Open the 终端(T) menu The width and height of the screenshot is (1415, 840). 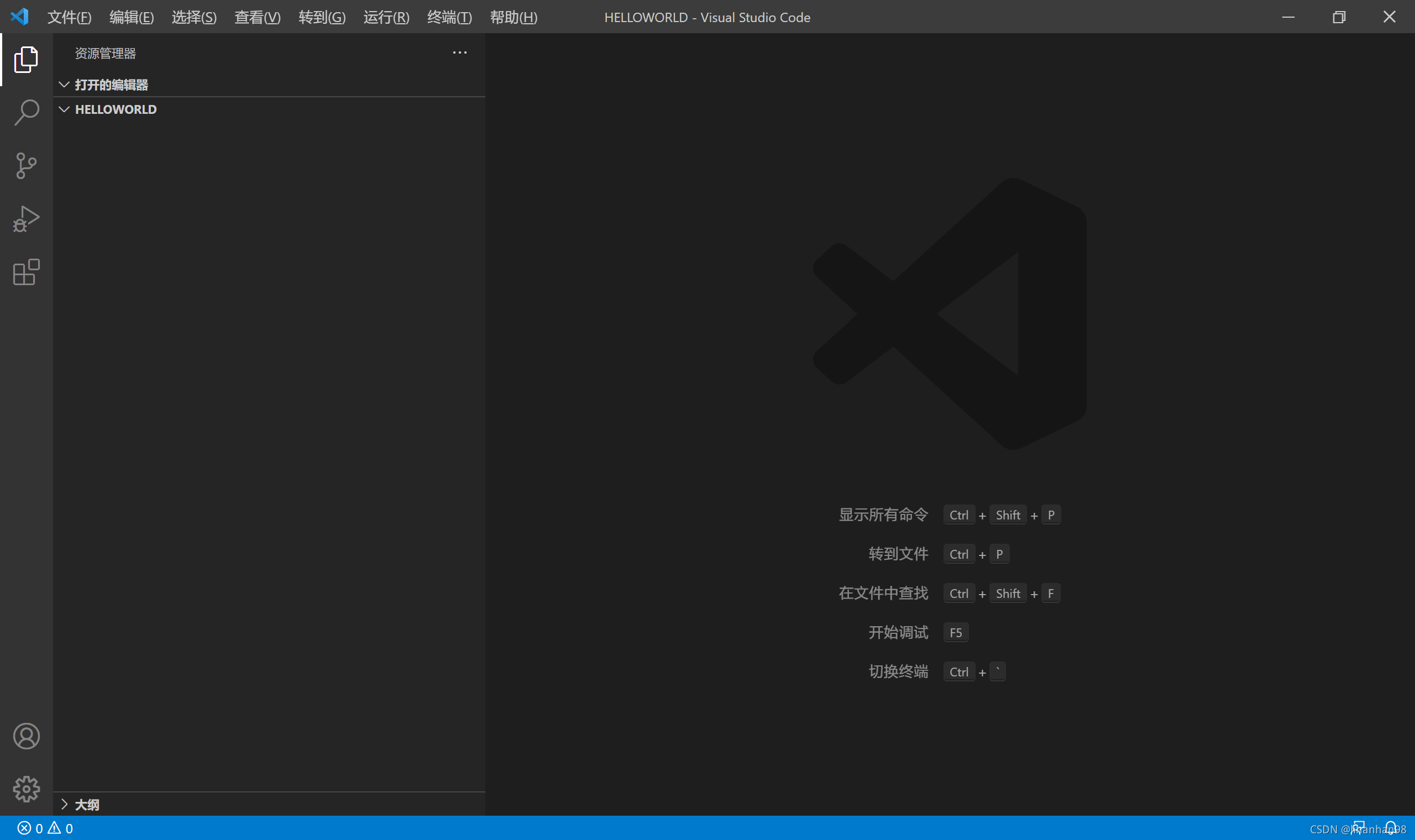[449, 18]
